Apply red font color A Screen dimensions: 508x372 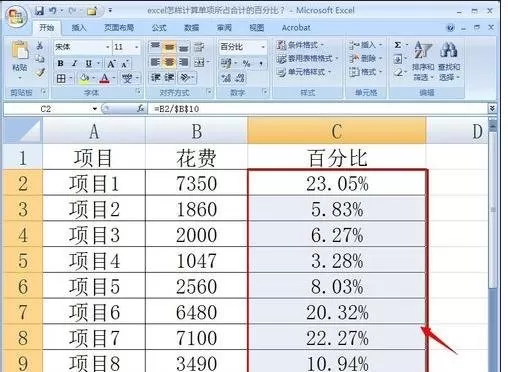click(105, 79)
